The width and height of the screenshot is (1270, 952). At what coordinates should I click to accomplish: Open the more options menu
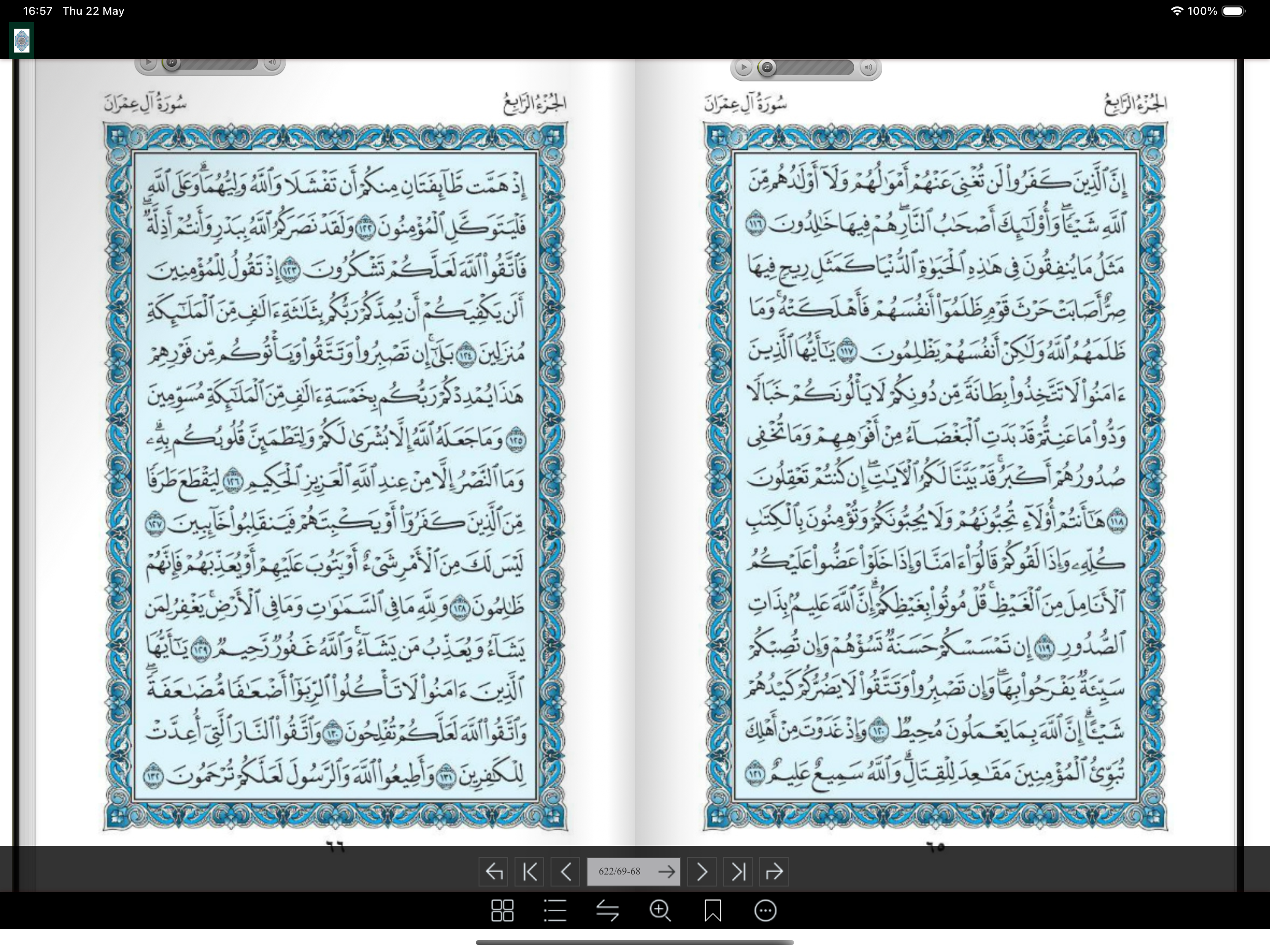pos(765,910)
